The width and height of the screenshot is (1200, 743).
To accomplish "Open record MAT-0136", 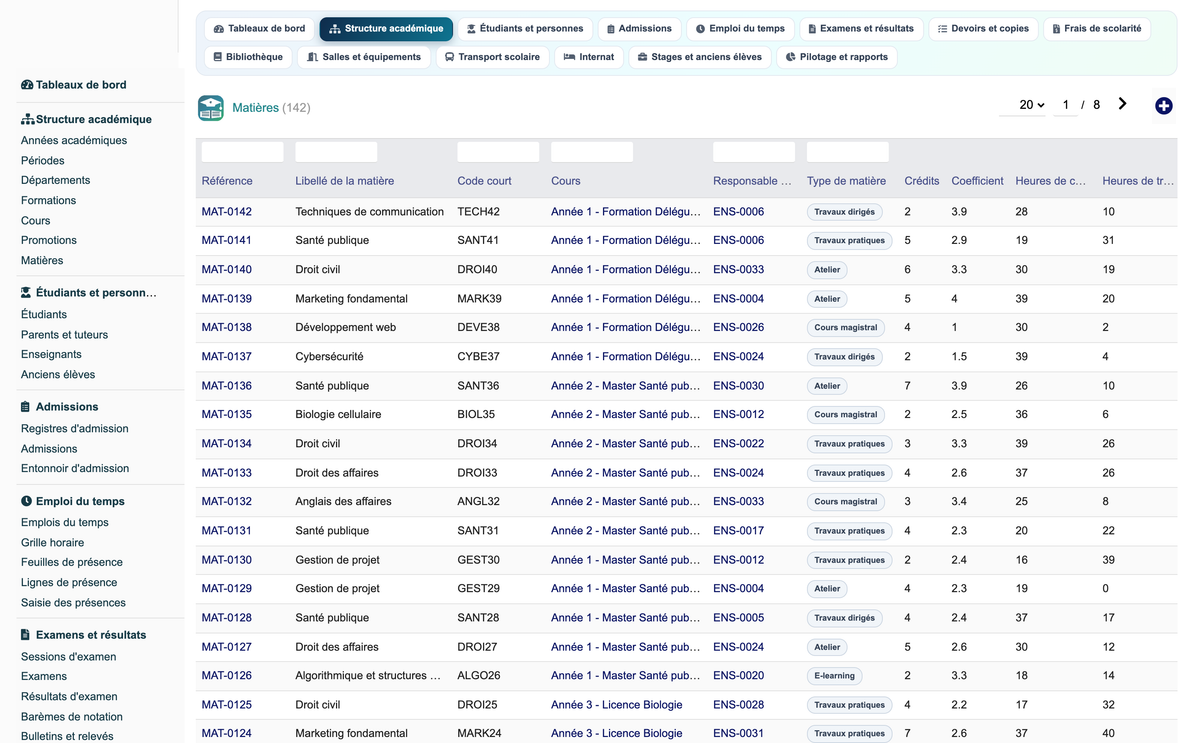I will (x=227, y=386).
